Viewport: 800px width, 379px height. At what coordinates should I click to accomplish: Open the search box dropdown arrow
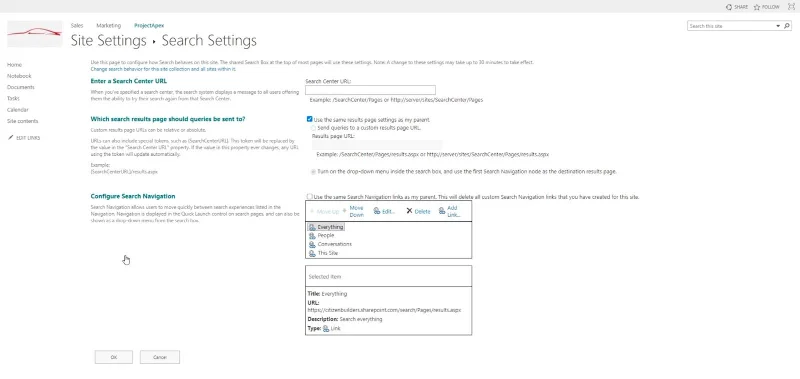[x=778, y=26]
